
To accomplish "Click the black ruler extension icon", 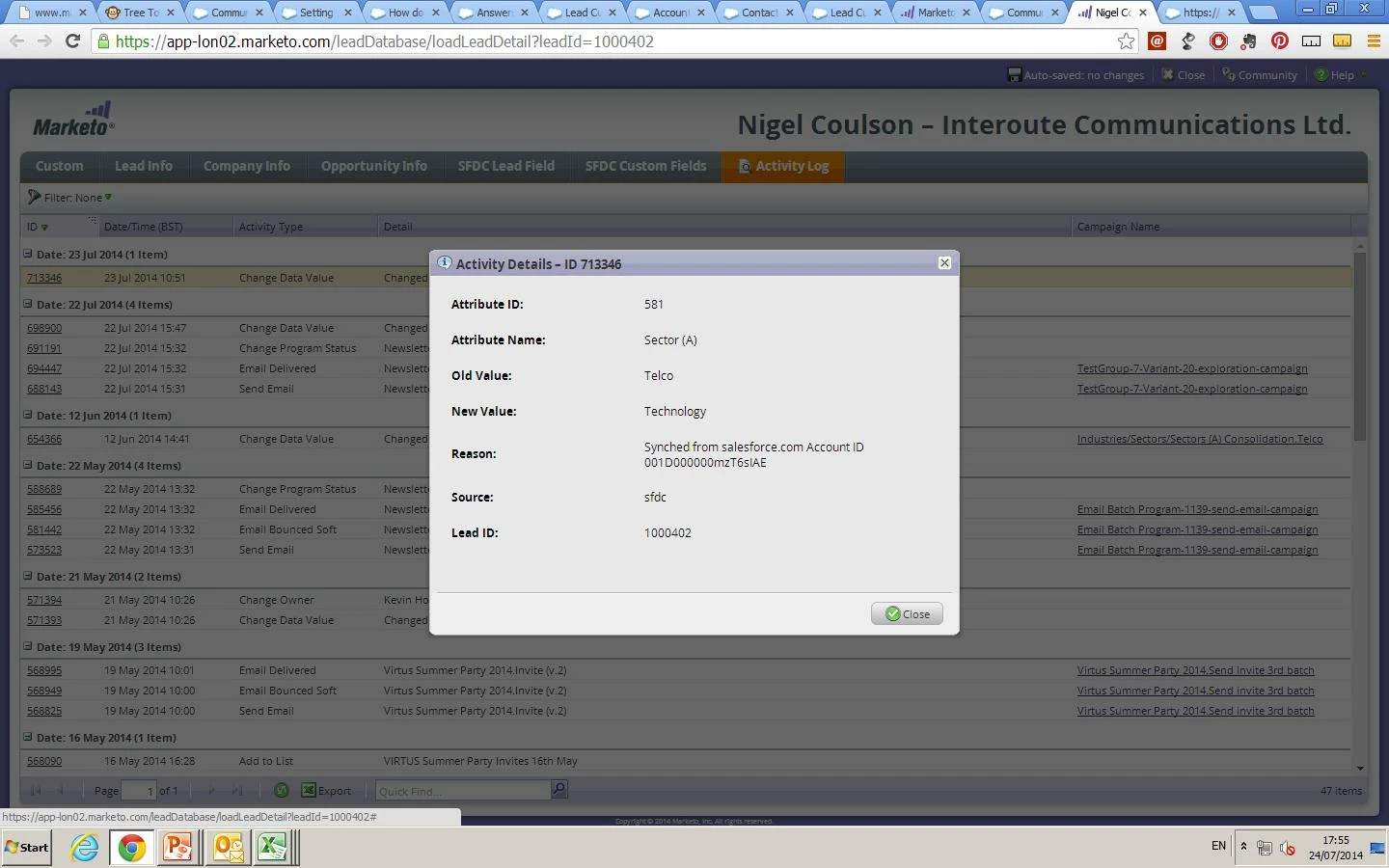I will point(1311,41).
